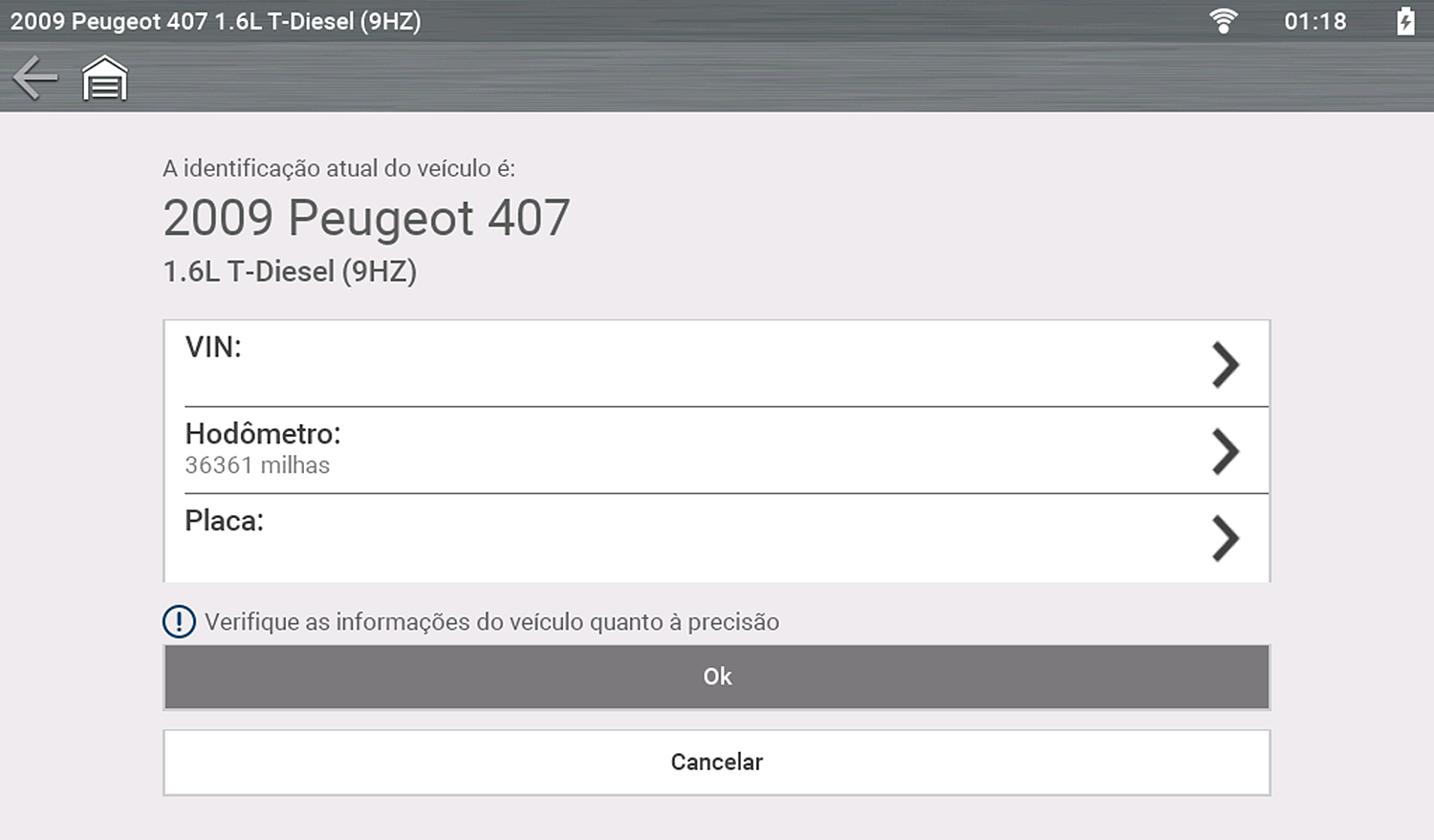Click the vehicle title in the top bar
This screenshot has height=840, width=1434.
pyautogui.click(x=215, y=21)
